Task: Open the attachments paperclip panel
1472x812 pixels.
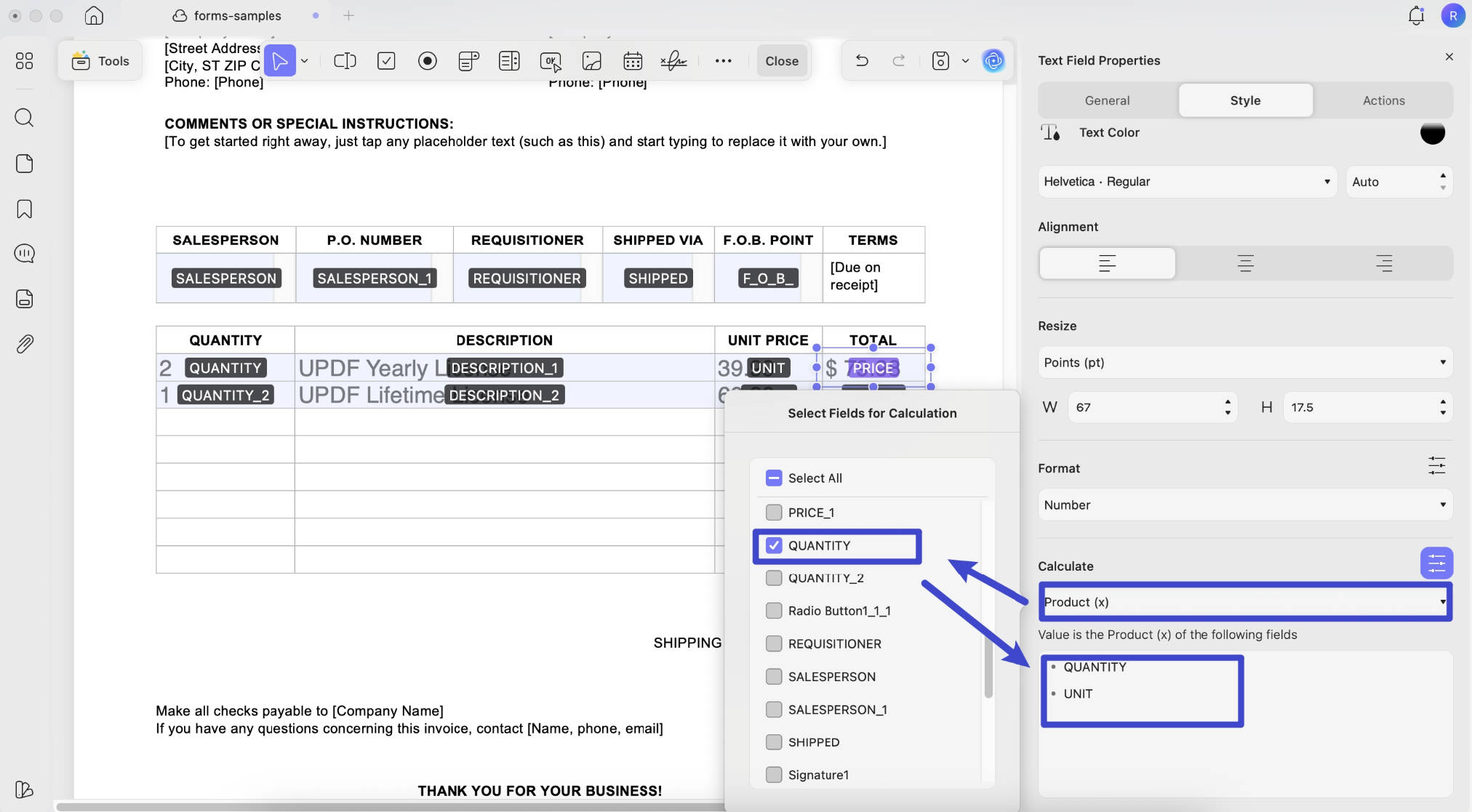Action: pos(24,344)
